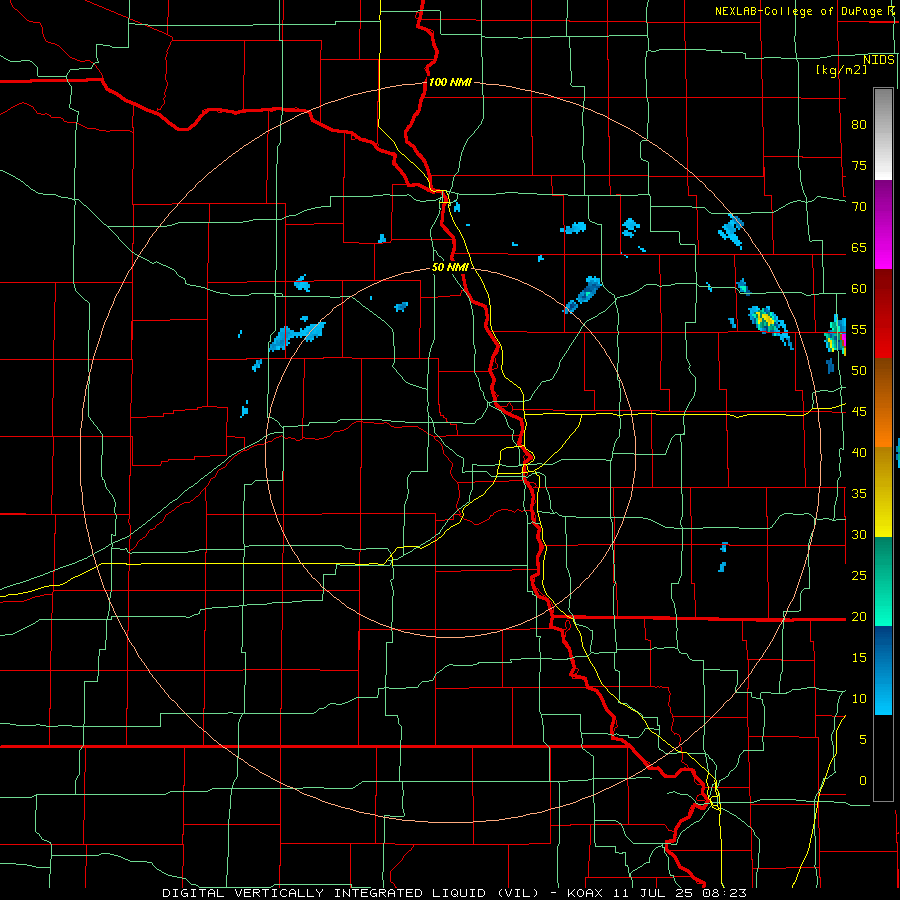Click the NEXLAB-College of DuPage label
Image resolution: width=900 pixels, height=900 pixels.
[x=800, y=11]
